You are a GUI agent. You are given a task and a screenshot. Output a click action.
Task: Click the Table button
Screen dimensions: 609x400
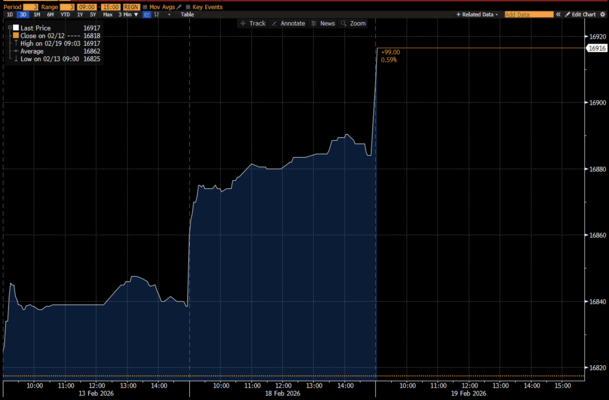point(187,15)
